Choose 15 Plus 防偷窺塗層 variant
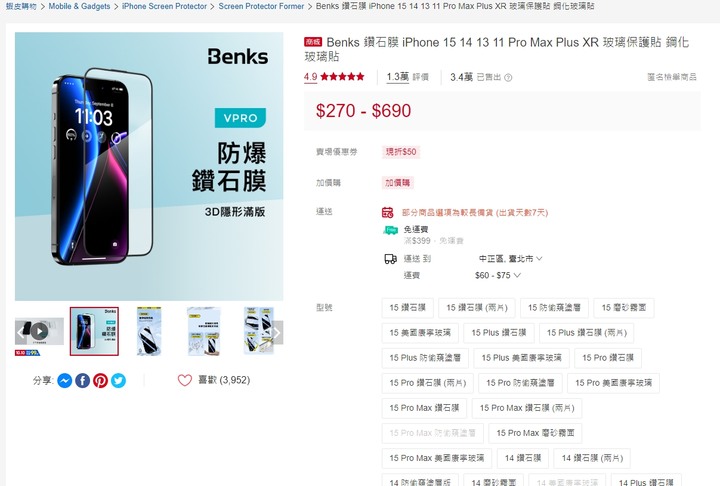Image resolution: width=720 pixels, height=486 pixels. tap(425, 358)
